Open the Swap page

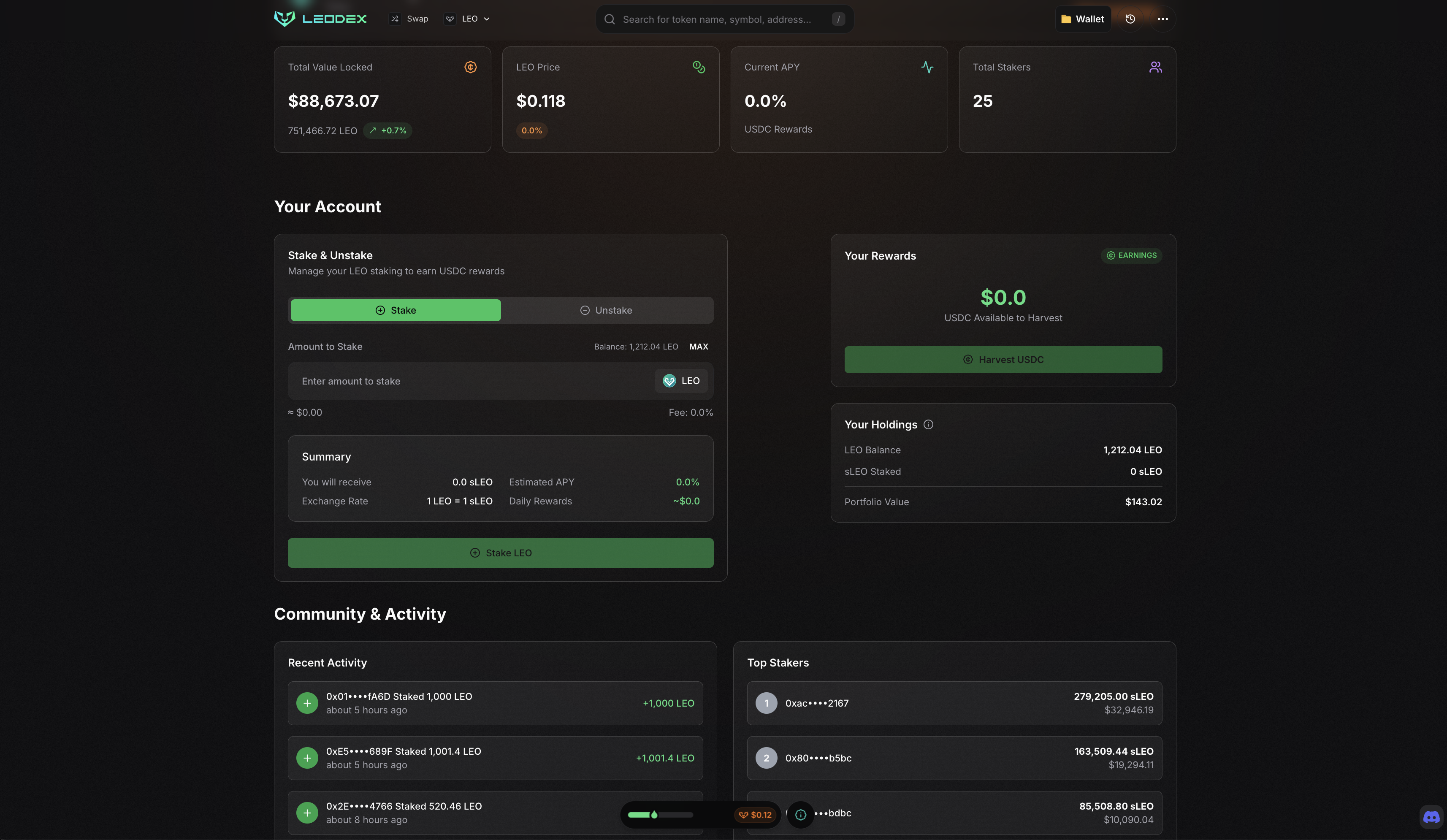click(x=409, y=19)
